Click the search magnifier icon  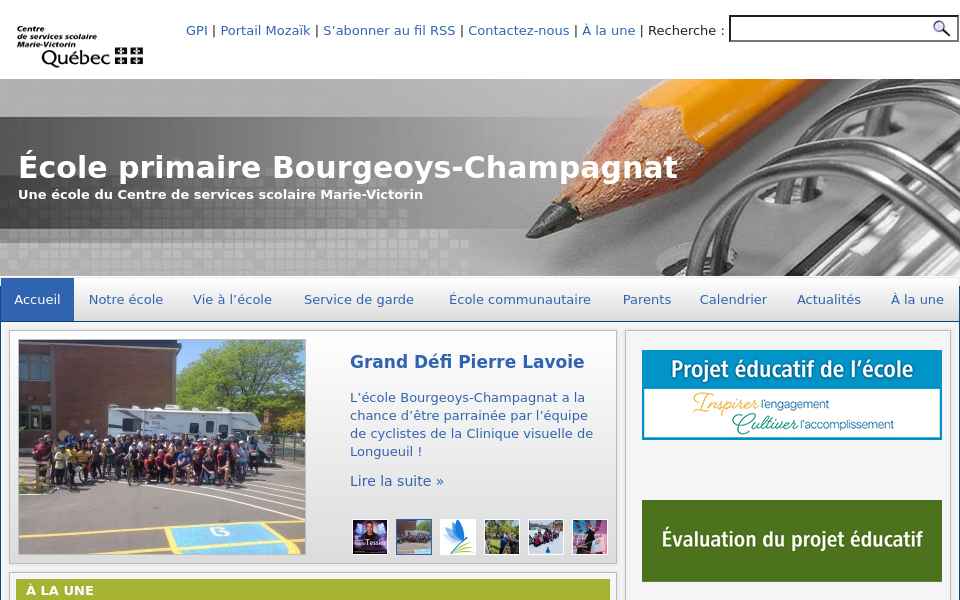pyautogui.click(x=941, y=29)
